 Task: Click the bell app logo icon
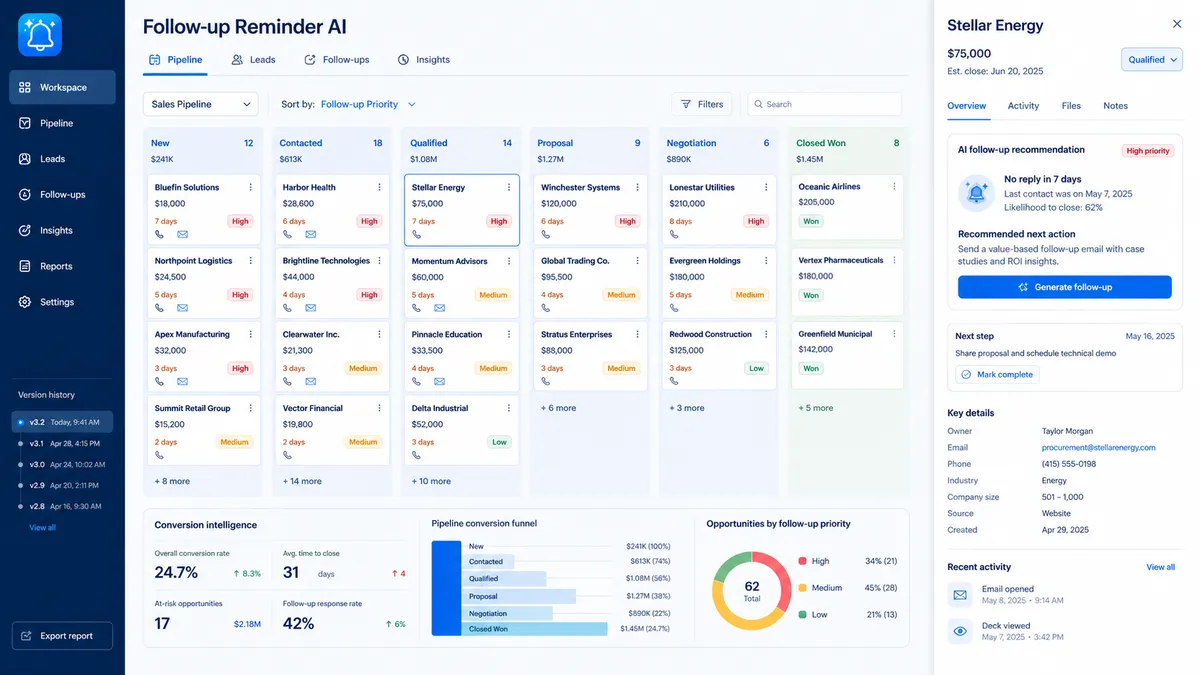point(40,35)
